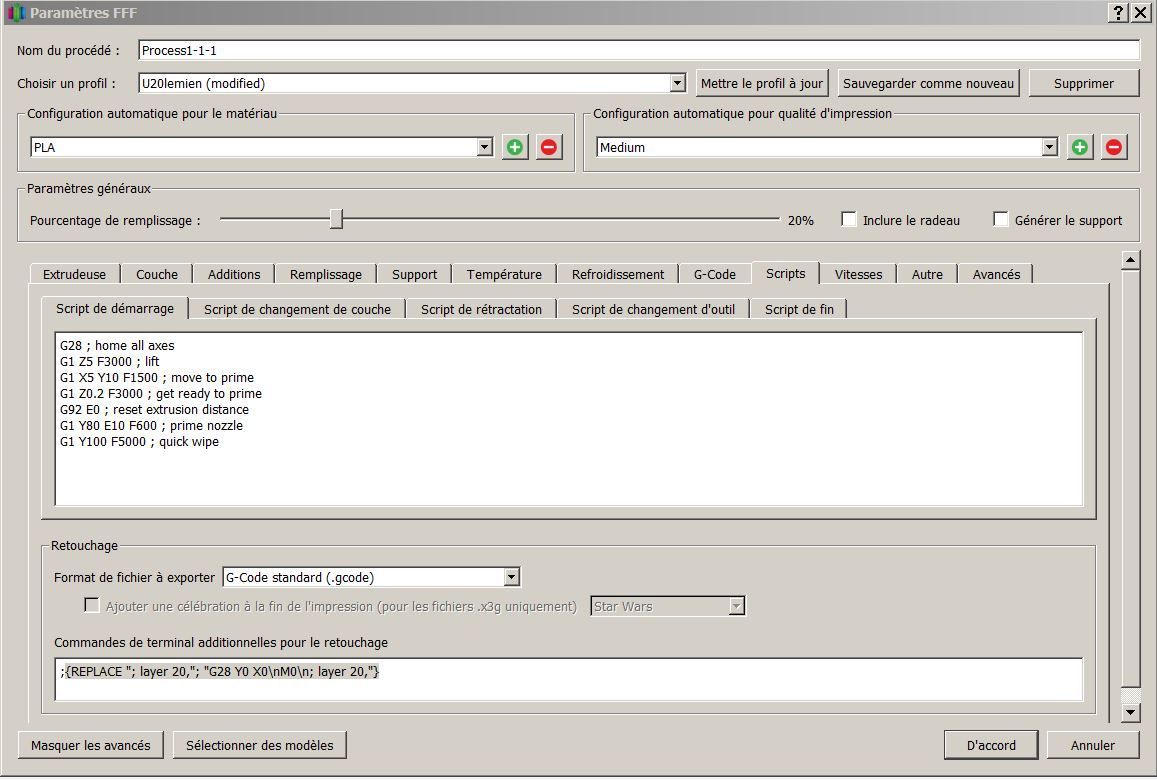The height and width of the screenshot is (780, 1157).
Task: Click the 'G1 Y100 F5000 ; quick wipe' line
Action: click(x=139, y=442)
